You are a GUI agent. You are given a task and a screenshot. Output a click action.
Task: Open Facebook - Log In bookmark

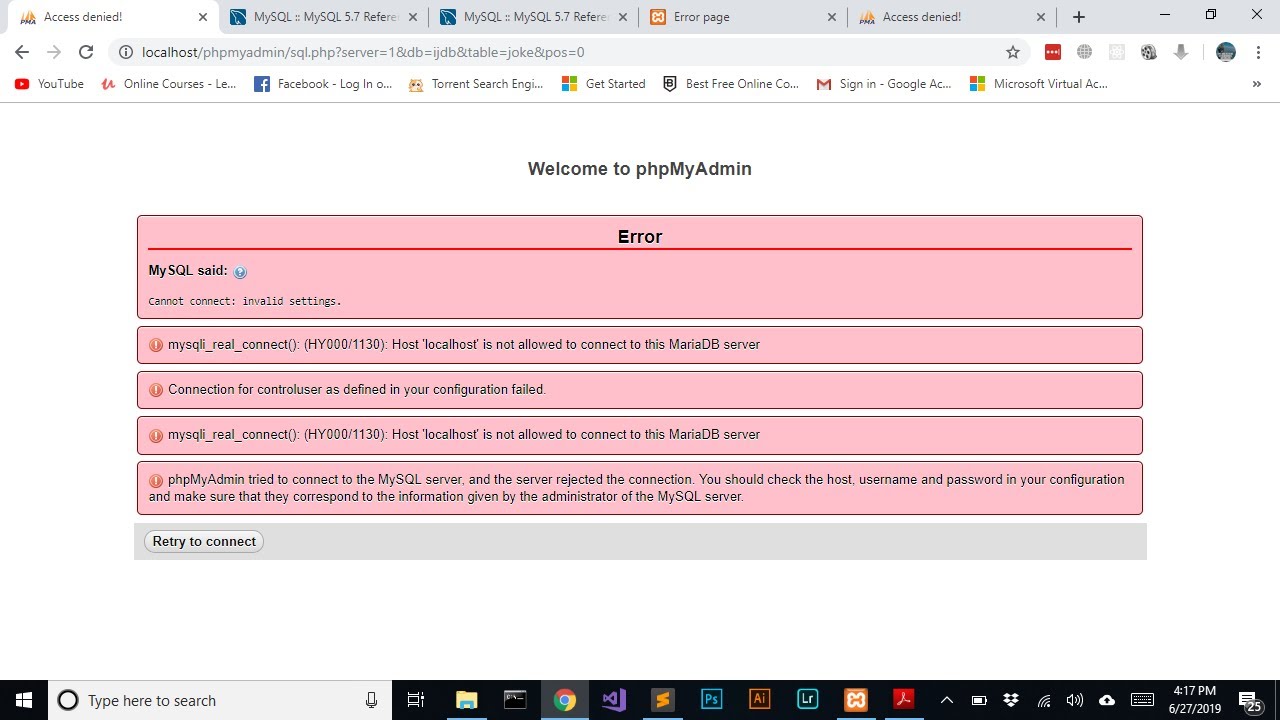(x=323, y=84)
